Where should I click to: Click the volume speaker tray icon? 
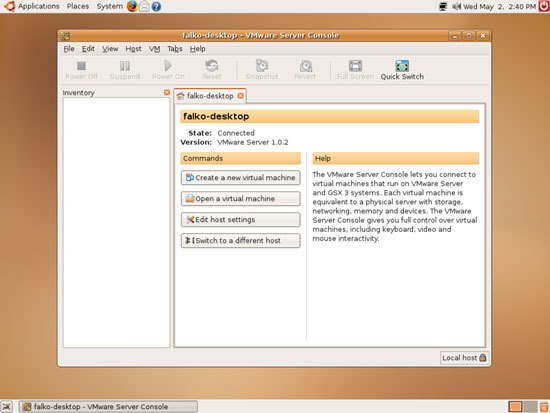(456, 6)
